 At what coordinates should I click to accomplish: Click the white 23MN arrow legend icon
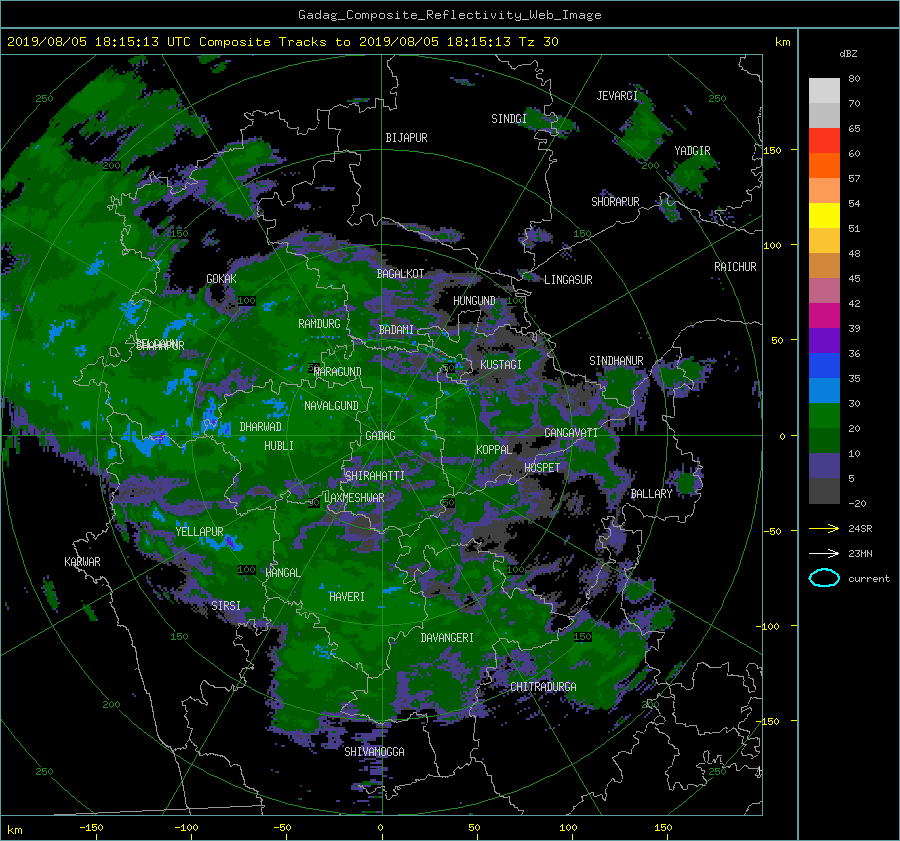point(824,553)
